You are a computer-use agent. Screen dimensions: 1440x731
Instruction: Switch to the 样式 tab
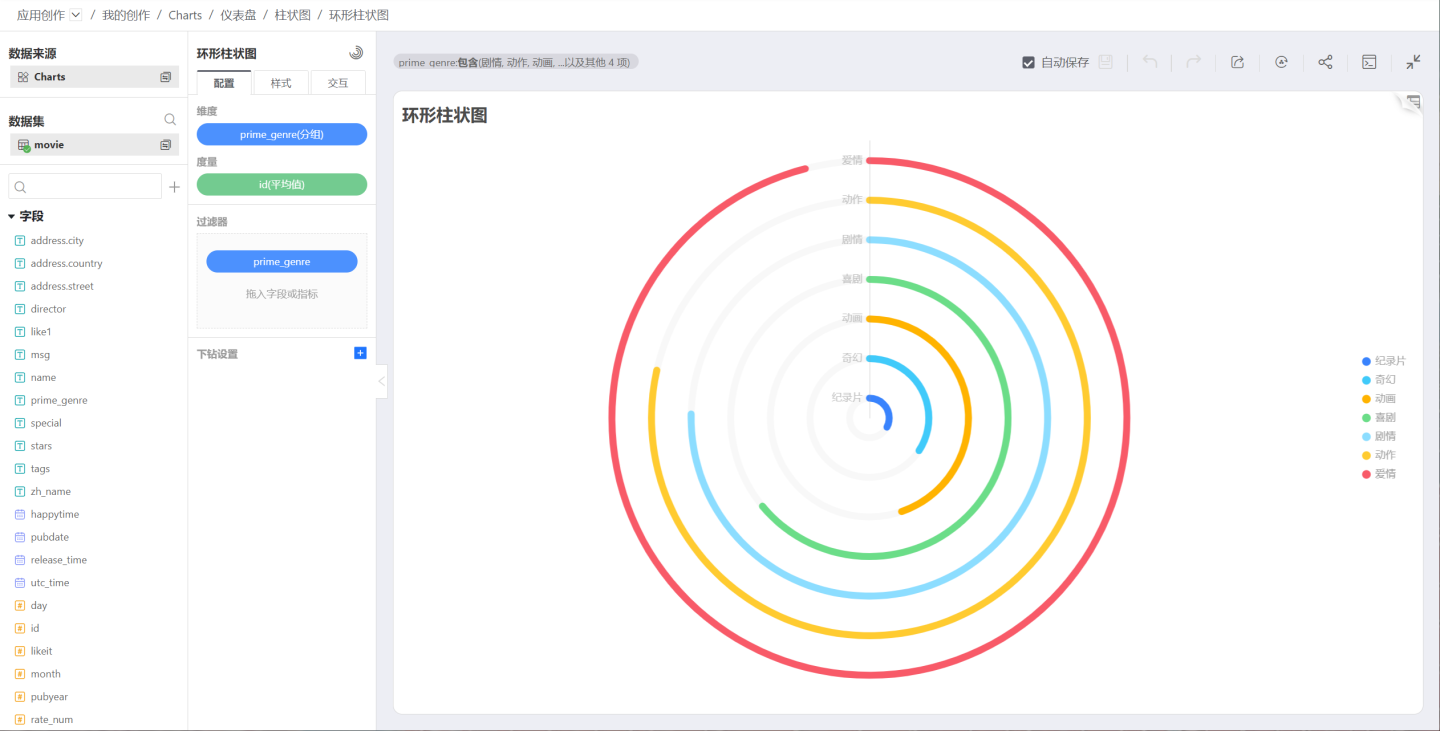281,83
